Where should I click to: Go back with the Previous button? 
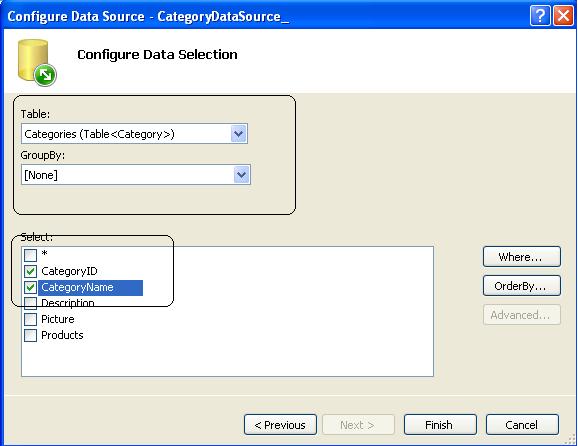[280, 425]
